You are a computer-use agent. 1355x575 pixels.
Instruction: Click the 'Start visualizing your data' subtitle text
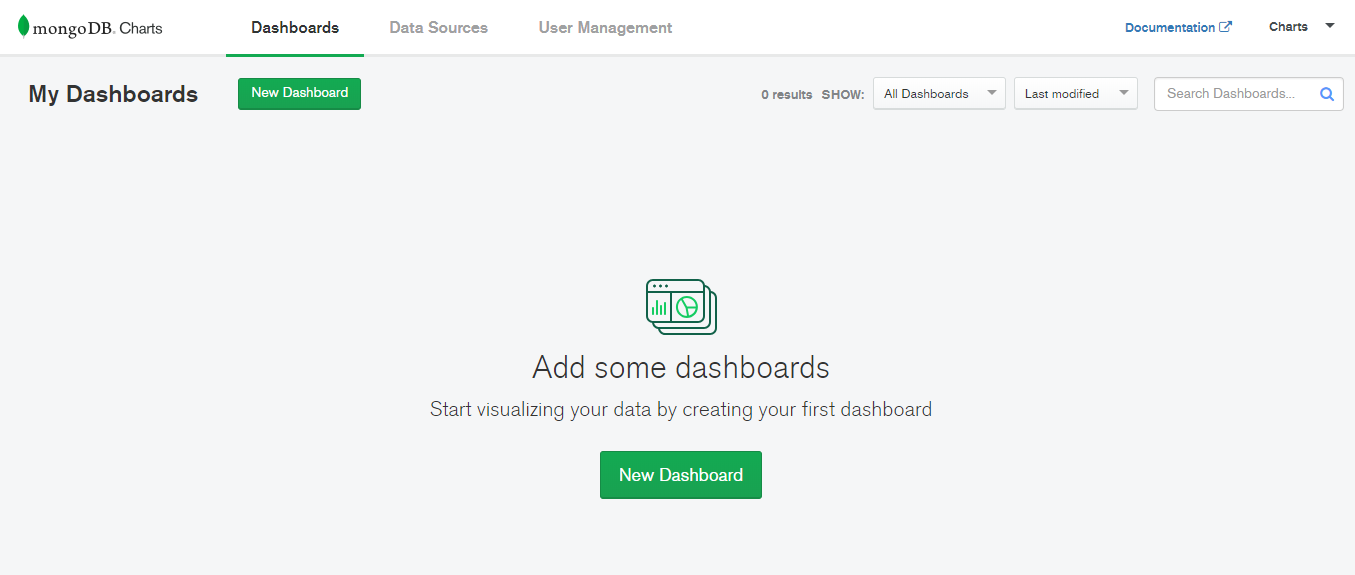click(681, 409)
